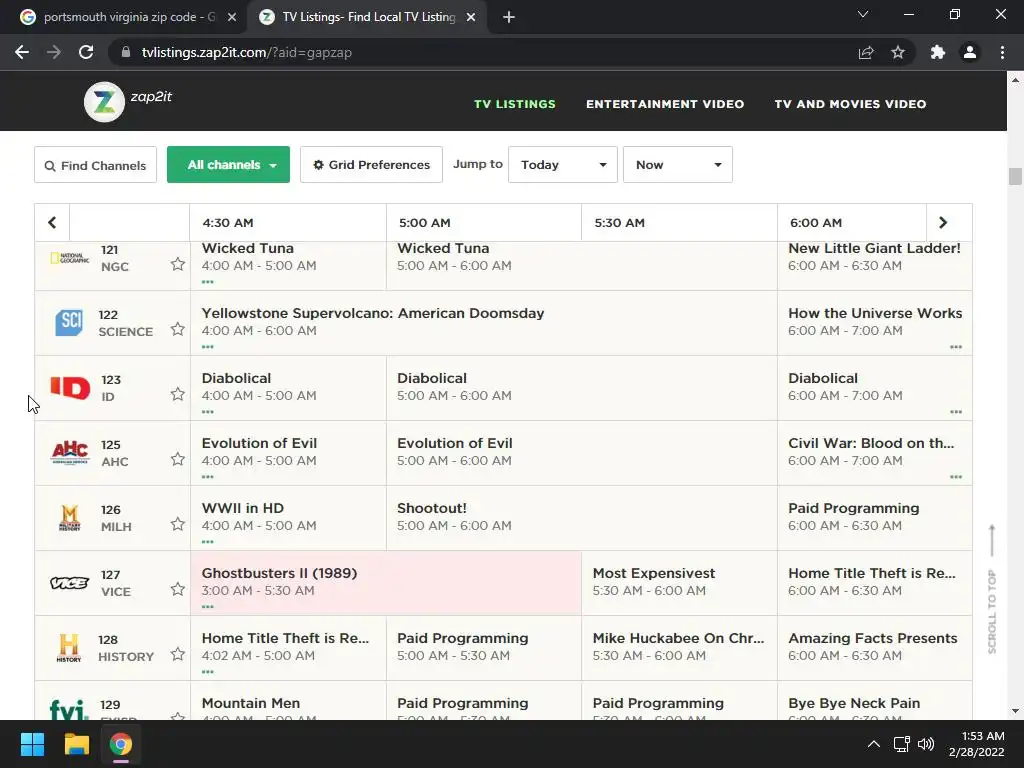Toggle favorite star for 128 HISTORY channel
The width and height of the screenshot is (1024, 768).
(178, 654)
